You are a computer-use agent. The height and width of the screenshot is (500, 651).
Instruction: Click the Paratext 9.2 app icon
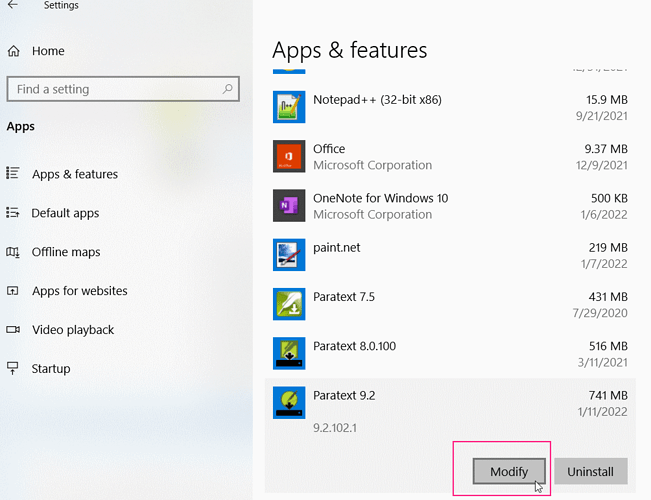[289, 403]
